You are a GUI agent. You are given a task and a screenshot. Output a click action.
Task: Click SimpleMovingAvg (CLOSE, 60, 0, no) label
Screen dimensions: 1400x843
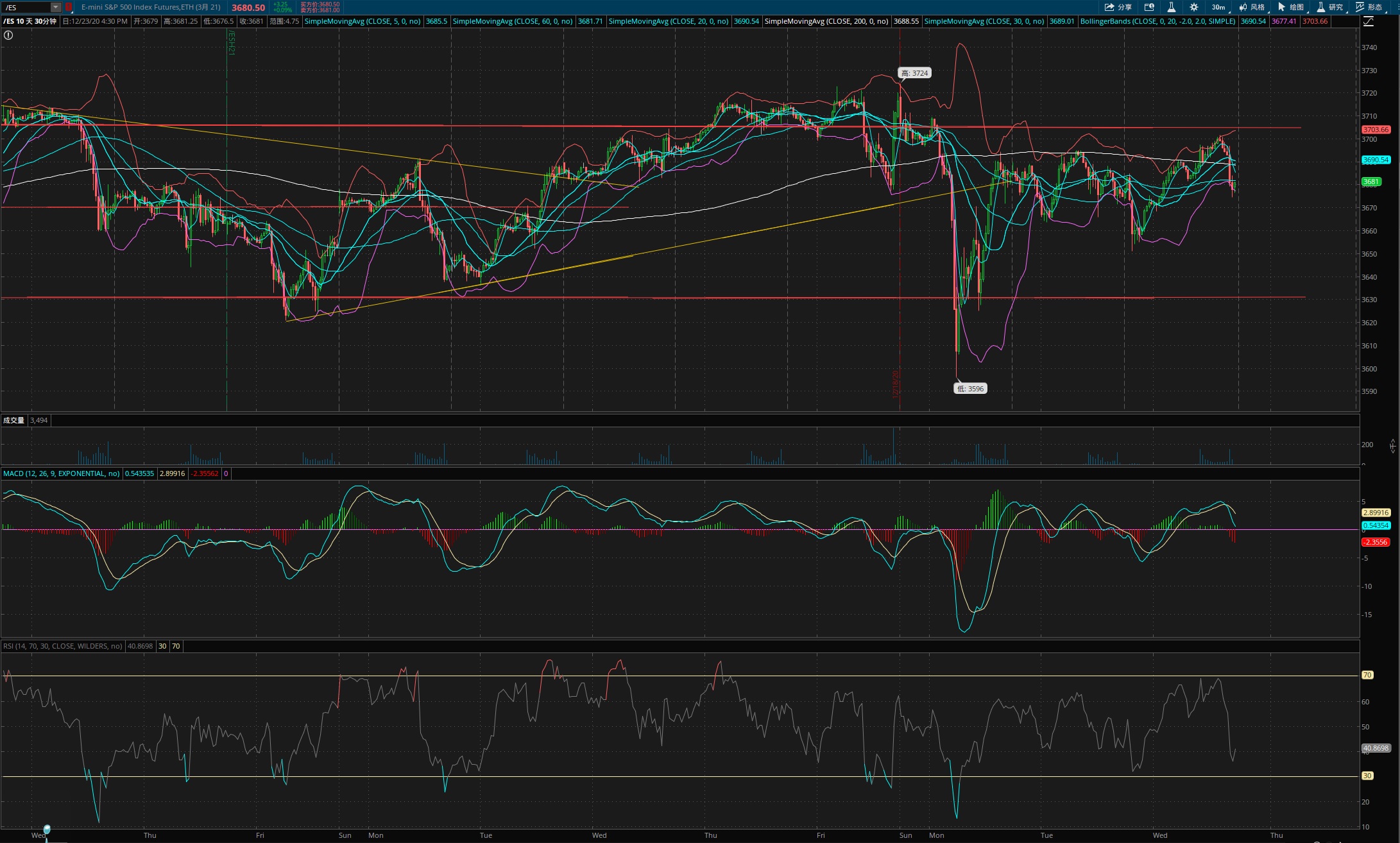(x=513, y=21)
